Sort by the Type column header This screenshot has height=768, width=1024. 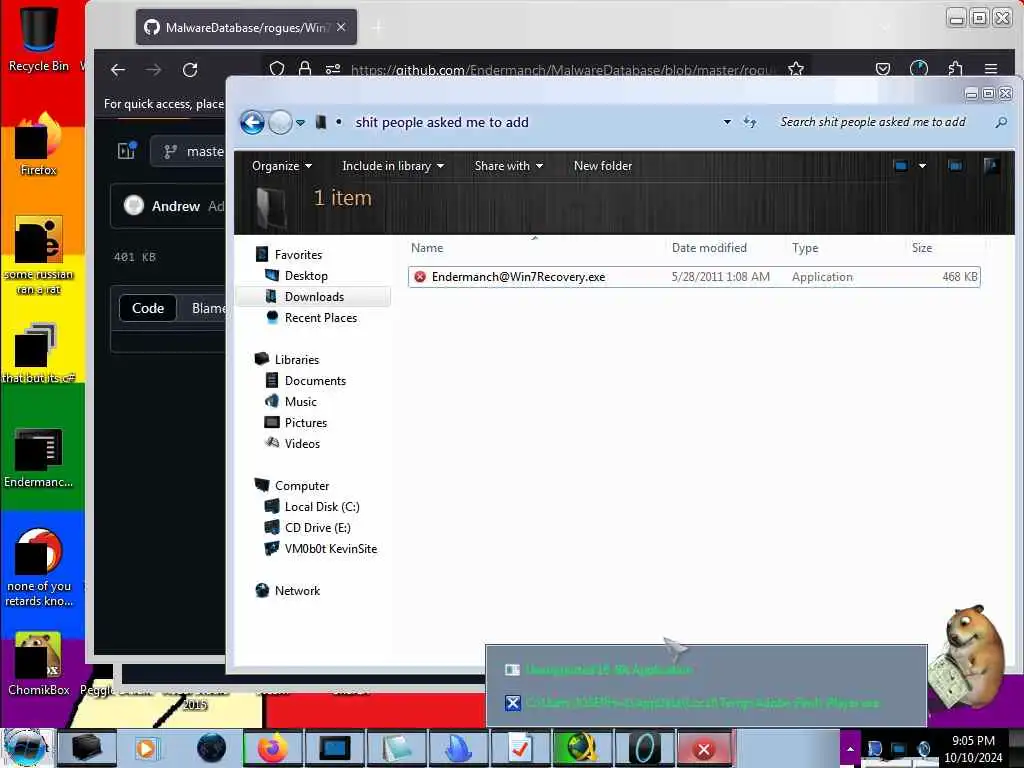click(805, 248)
